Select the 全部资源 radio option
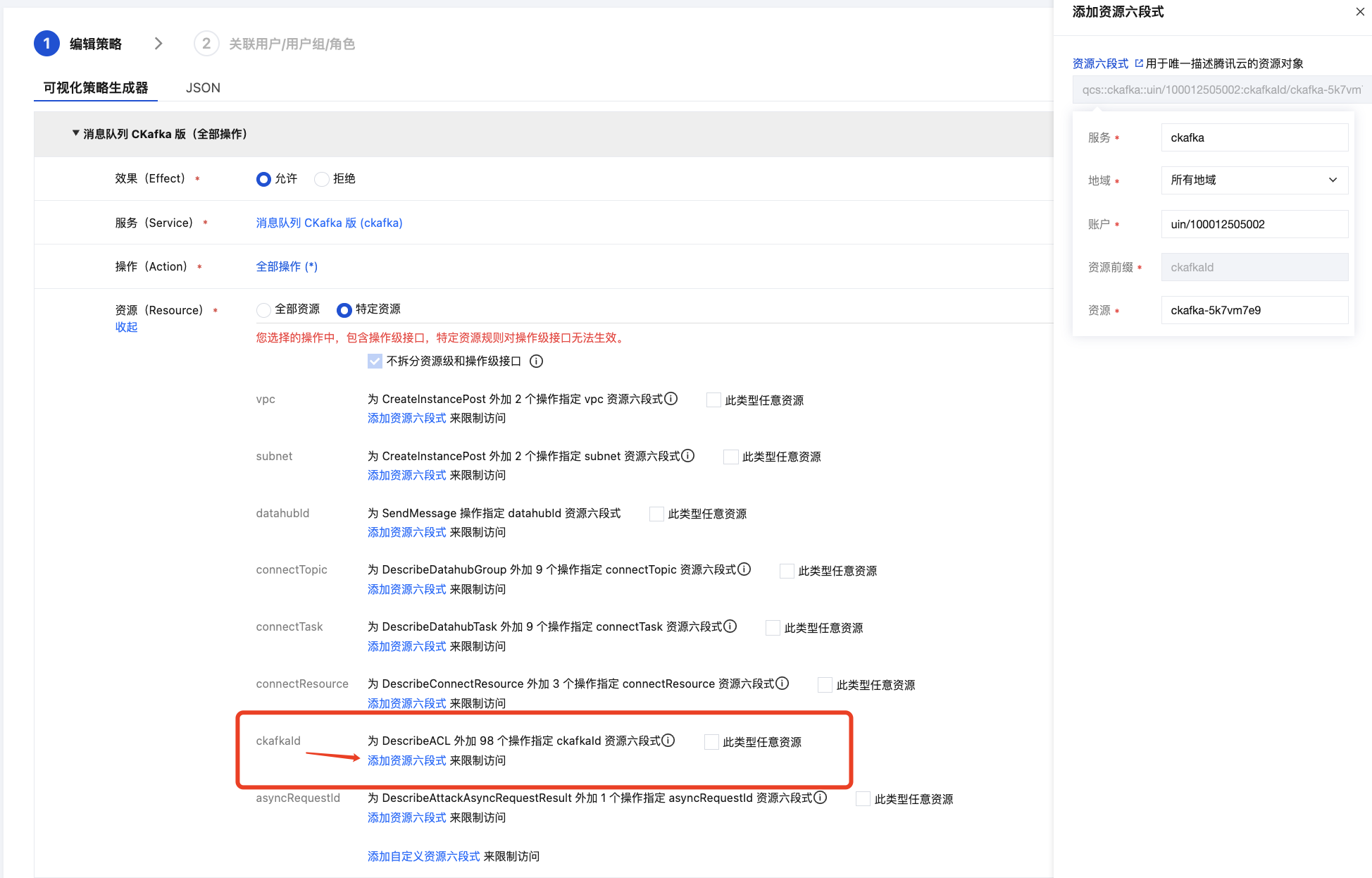This screenshot has width=1372, height=878. tap(263, 310)
